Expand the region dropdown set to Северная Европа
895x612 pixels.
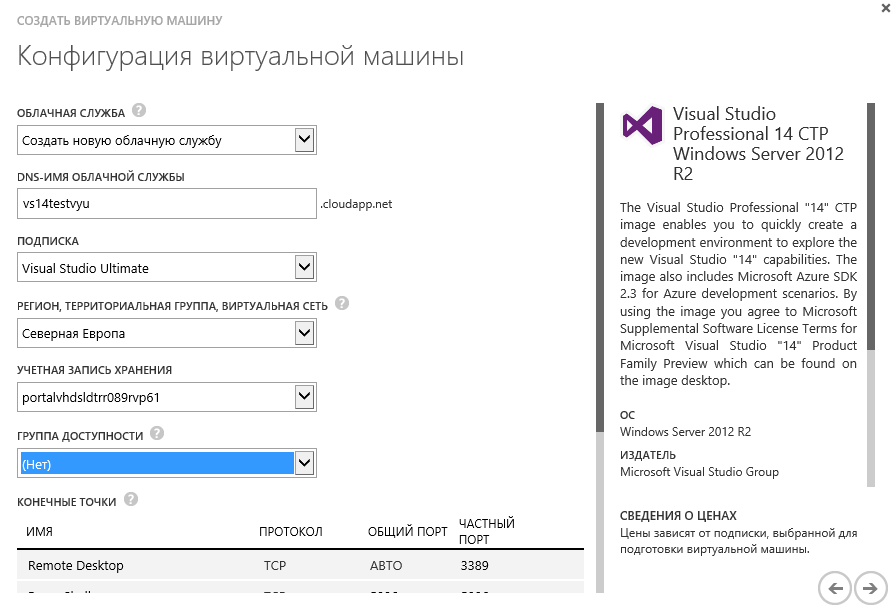pyautogui.click(x=167, y=333)
